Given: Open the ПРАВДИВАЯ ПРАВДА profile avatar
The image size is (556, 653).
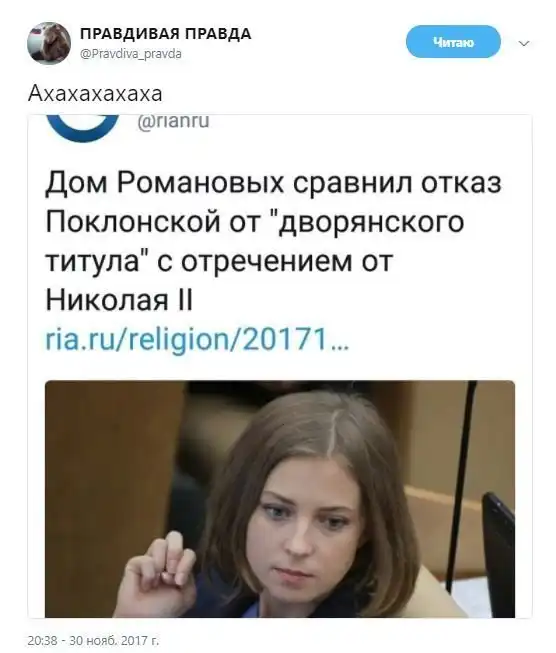Looking at the screenshot, I should pyautogui.click(x=49, y=43).
